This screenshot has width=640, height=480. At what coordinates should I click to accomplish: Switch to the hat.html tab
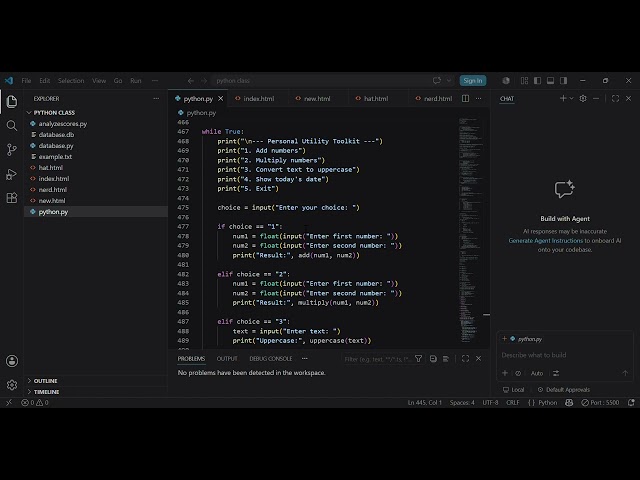click(376, 98)
